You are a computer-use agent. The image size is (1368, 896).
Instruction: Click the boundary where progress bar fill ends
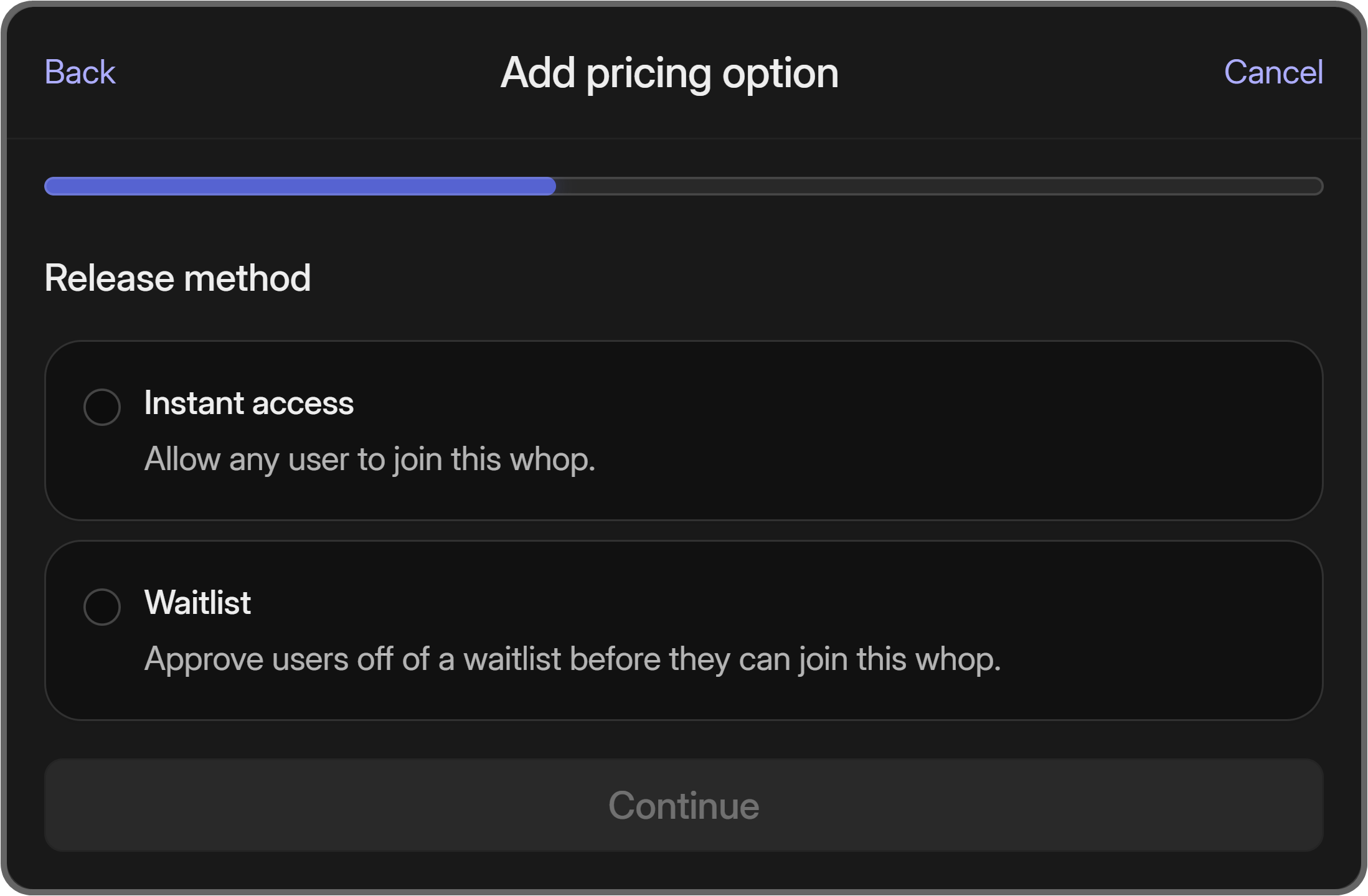pyautogui.click(x=555, y=186)
